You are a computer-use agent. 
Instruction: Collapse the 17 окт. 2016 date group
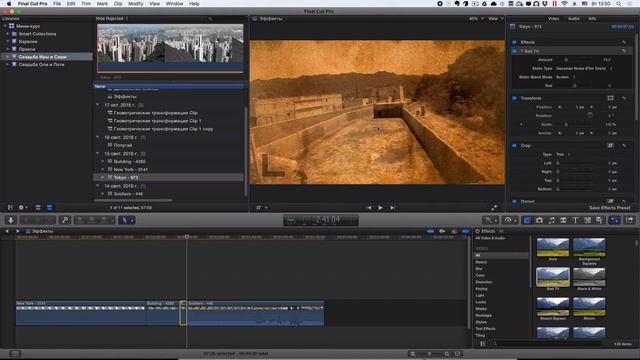[x=98, y=105]
